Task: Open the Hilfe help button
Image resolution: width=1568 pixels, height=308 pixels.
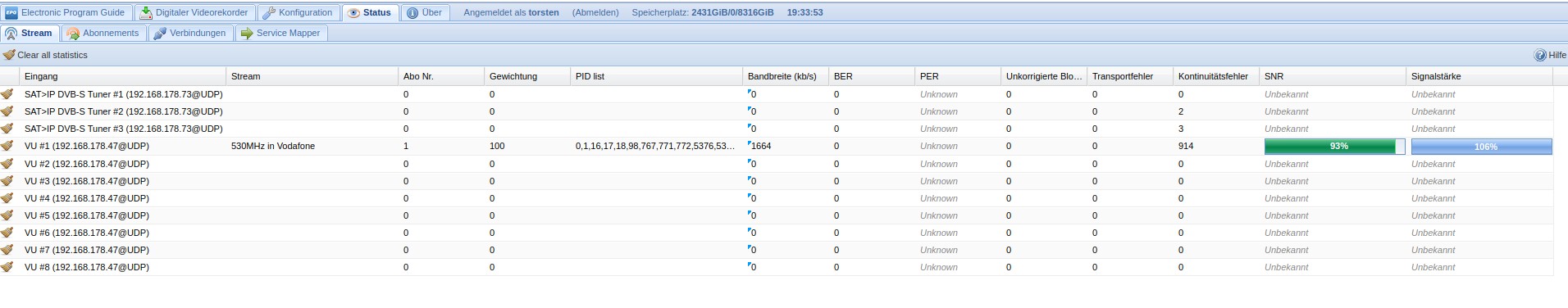Action: pyautogui.click(x=1550, y=55)
